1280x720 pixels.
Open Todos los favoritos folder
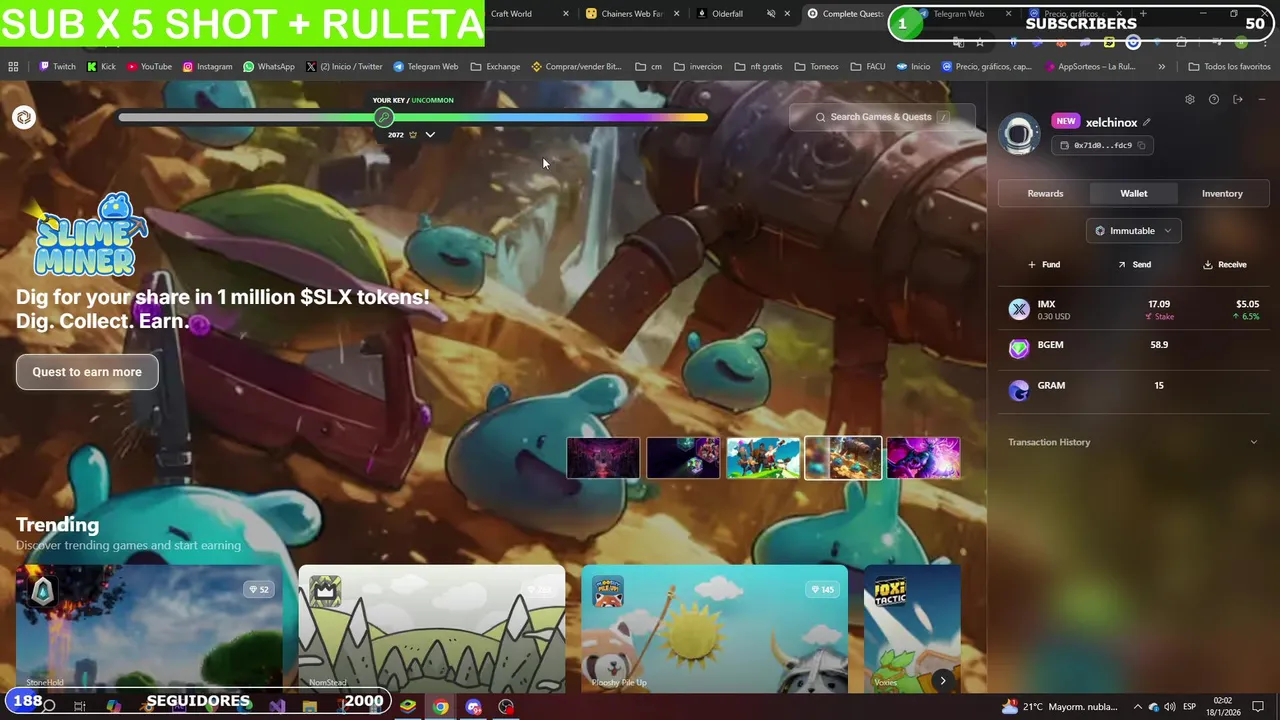(x=1229, y=67)
